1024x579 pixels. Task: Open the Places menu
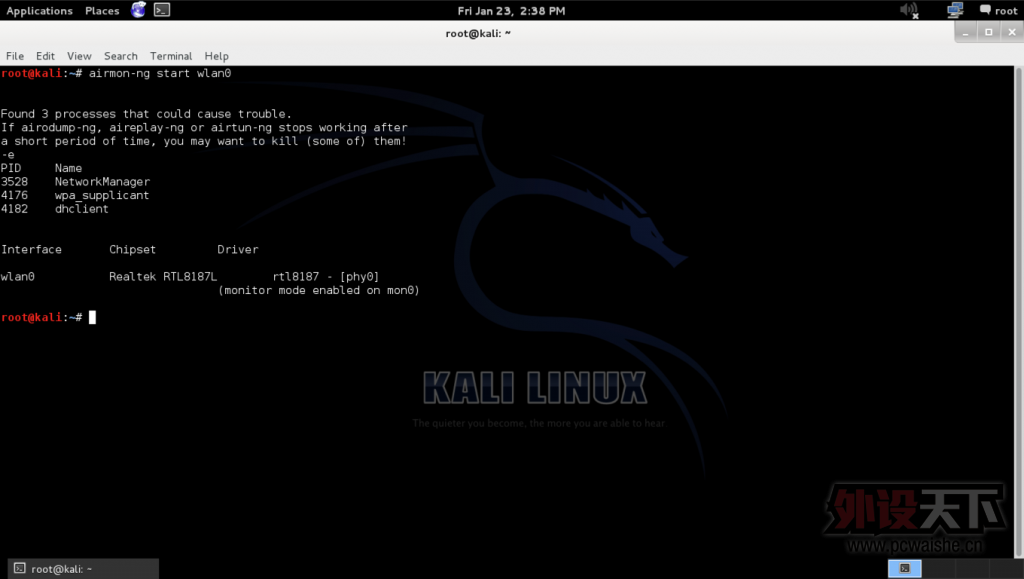102,10
